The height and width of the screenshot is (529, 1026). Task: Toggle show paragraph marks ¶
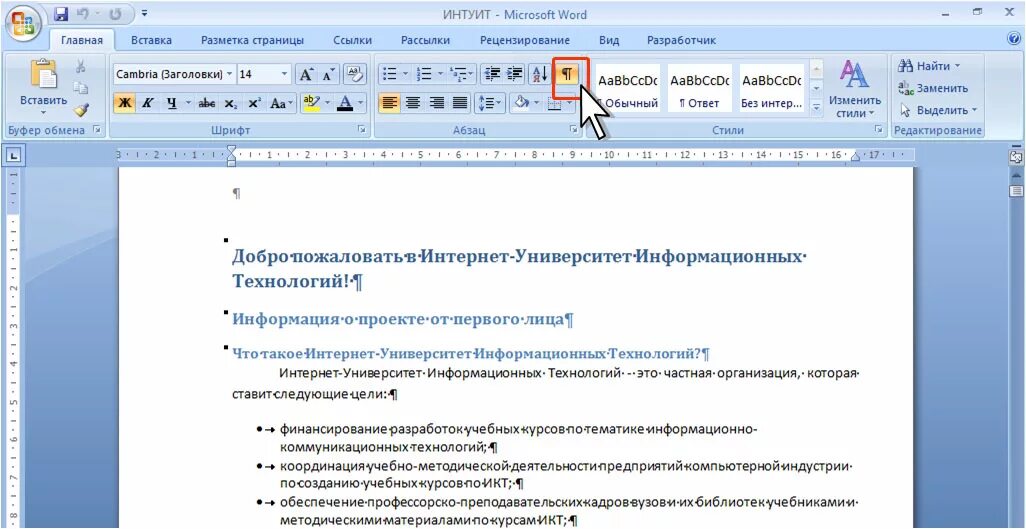(568, 74)
